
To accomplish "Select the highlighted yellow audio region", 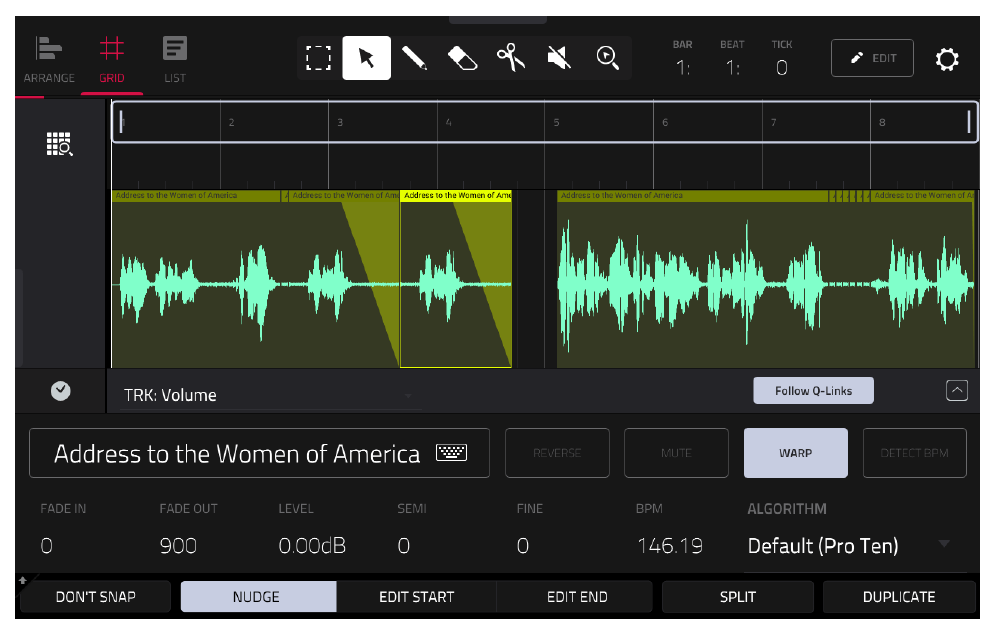I will 456,279.
